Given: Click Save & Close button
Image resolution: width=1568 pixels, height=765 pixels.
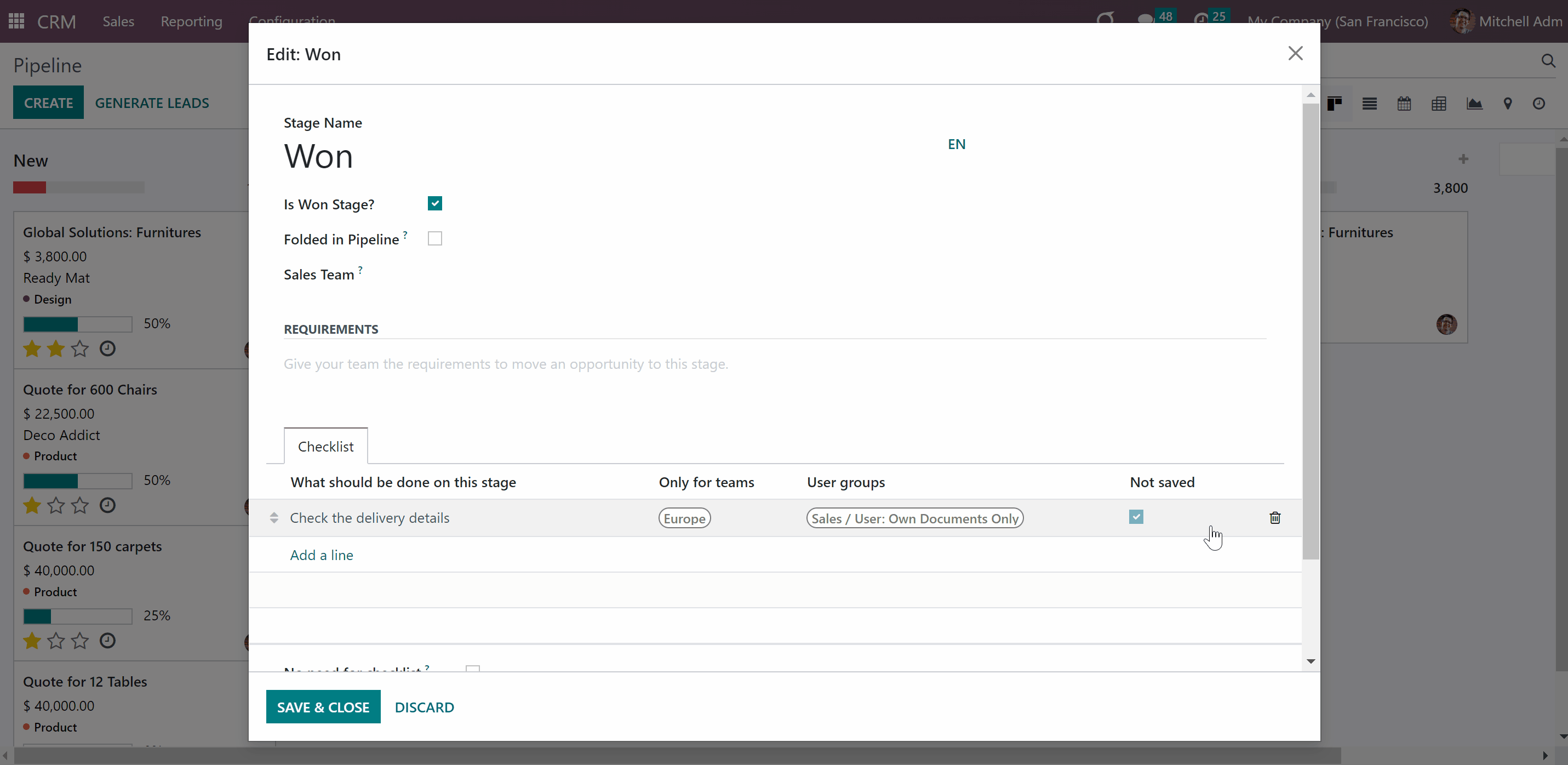Looking at the screenshot, I should (x=323, y=707).
